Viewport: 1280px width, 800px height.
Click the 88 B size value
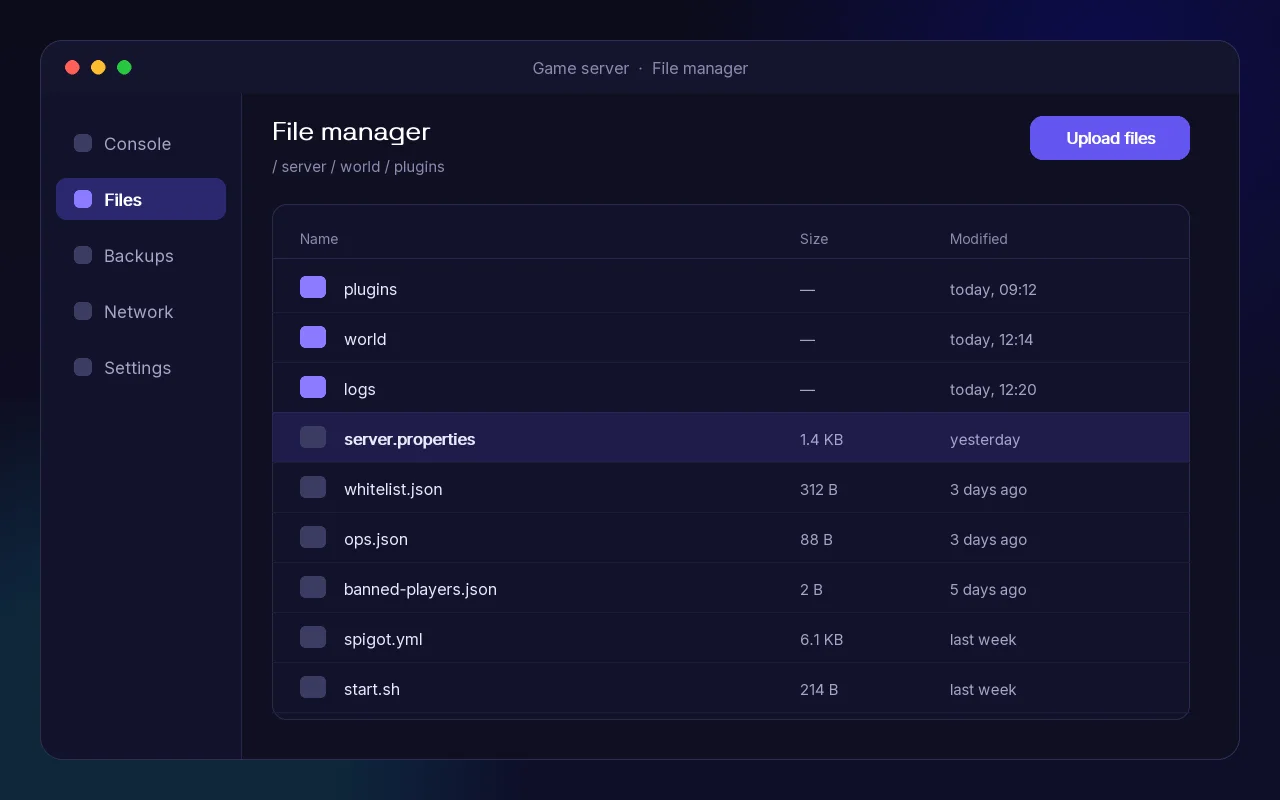pyautogui.click(x=816, y=539)
